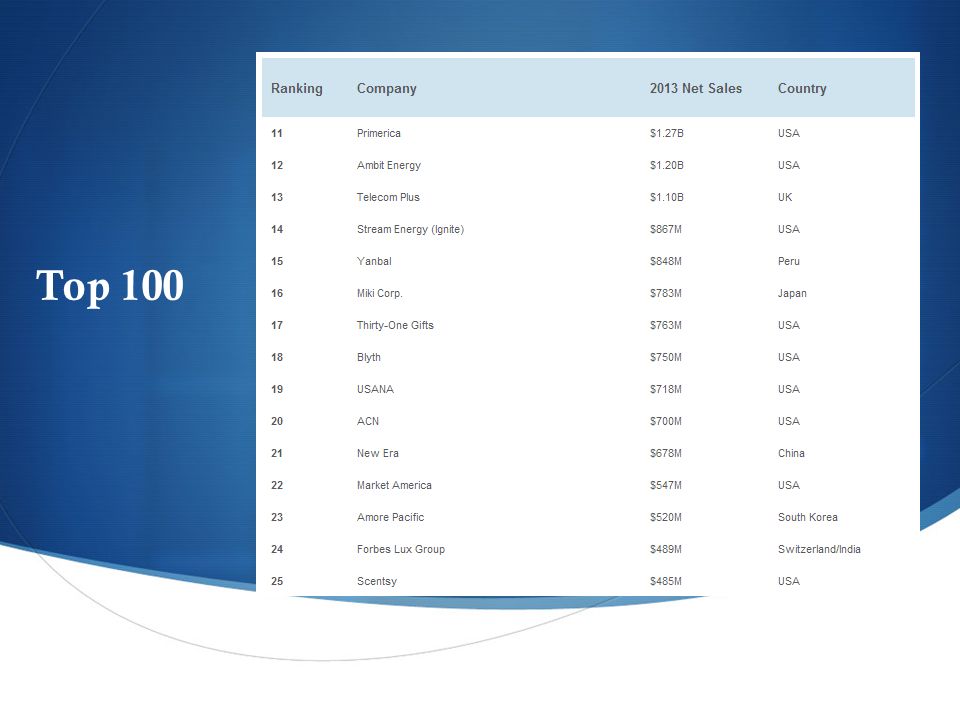The height and width of the screenshot is (720, 960).
Task: Click USA in the Primerica row
Action: click(x=789, y=133)
